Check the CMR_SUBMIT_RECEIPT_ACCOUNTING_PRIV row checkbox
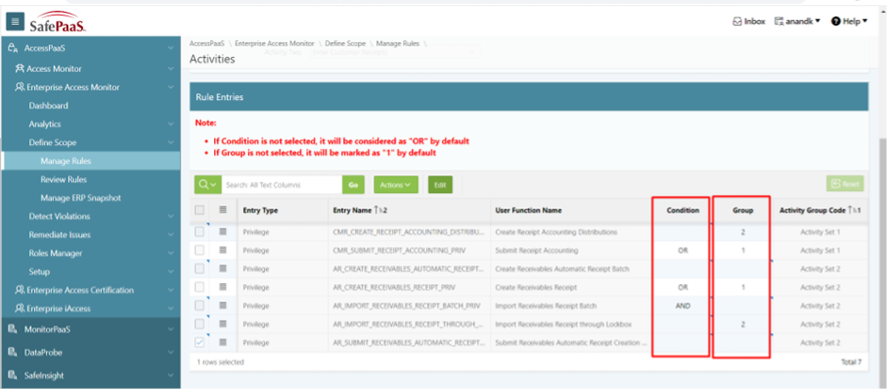 click(200, 250)
